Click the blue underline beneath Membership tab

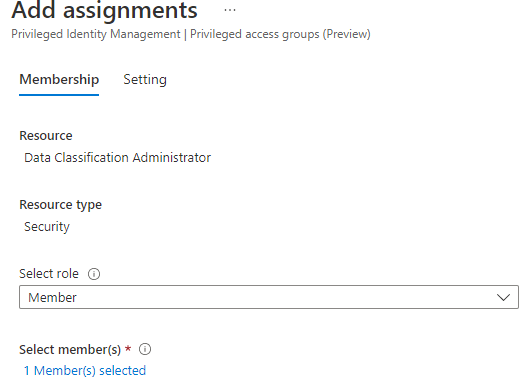coord(59,95)
